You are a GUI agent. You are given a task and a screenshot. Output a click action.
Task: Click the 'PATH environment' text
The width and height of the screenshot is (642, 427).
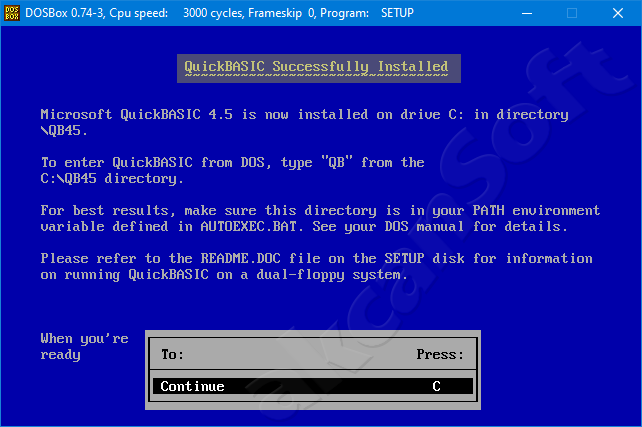(536, 210)
